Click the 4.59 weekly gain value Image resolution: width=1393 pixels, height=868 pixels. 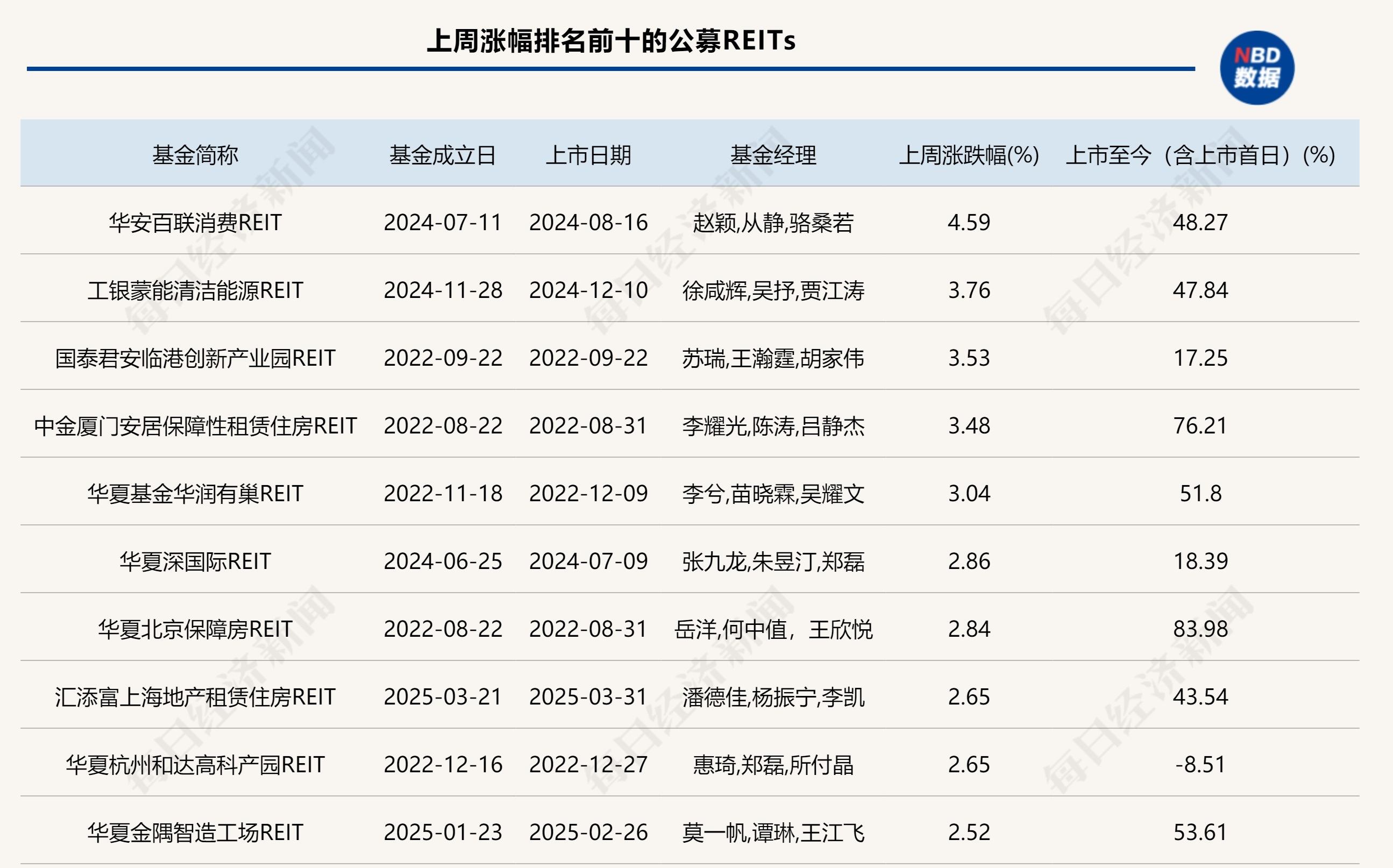pyautogui.click(x=969, y=223)
